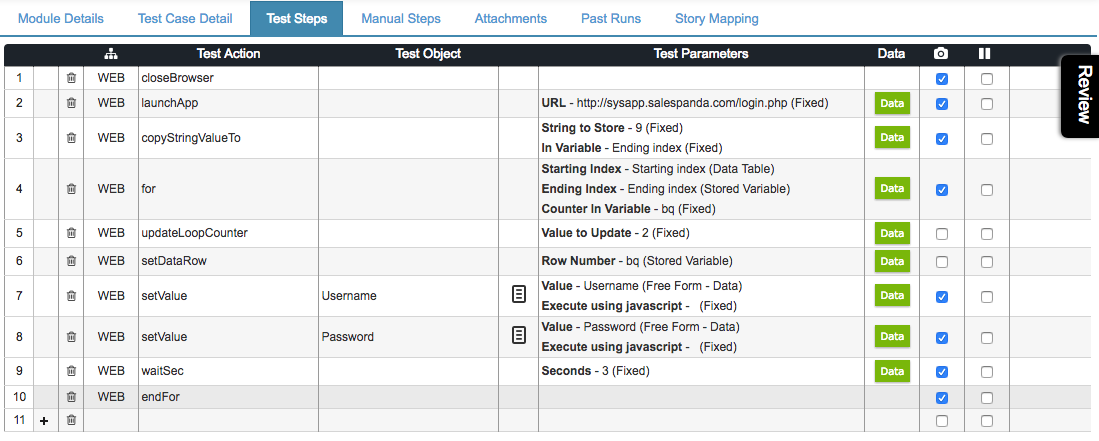Toggle screenshot checkbox for endFor step

point(942,398)
